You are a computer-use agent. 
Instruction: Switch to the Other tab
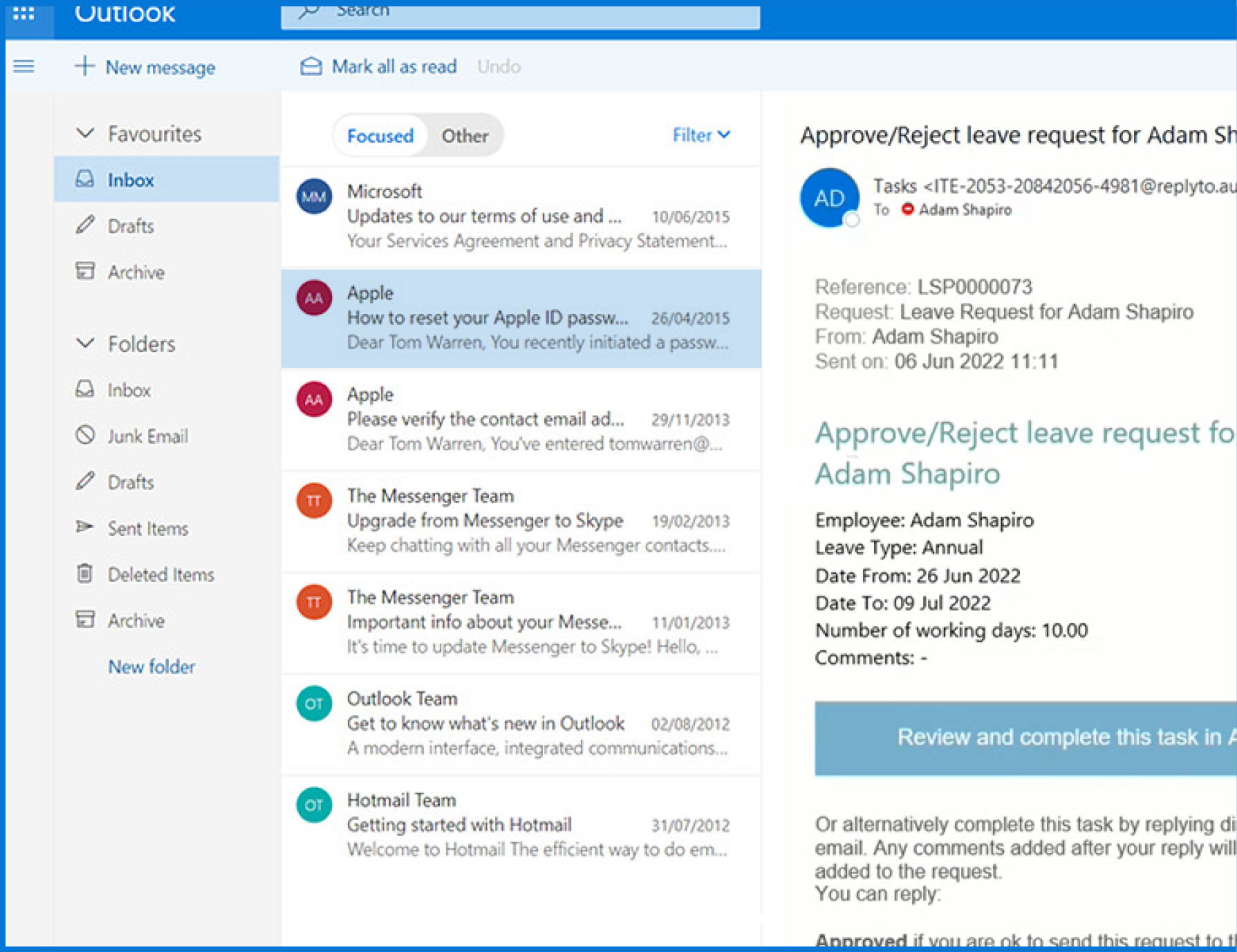click(x=465, y=136)
